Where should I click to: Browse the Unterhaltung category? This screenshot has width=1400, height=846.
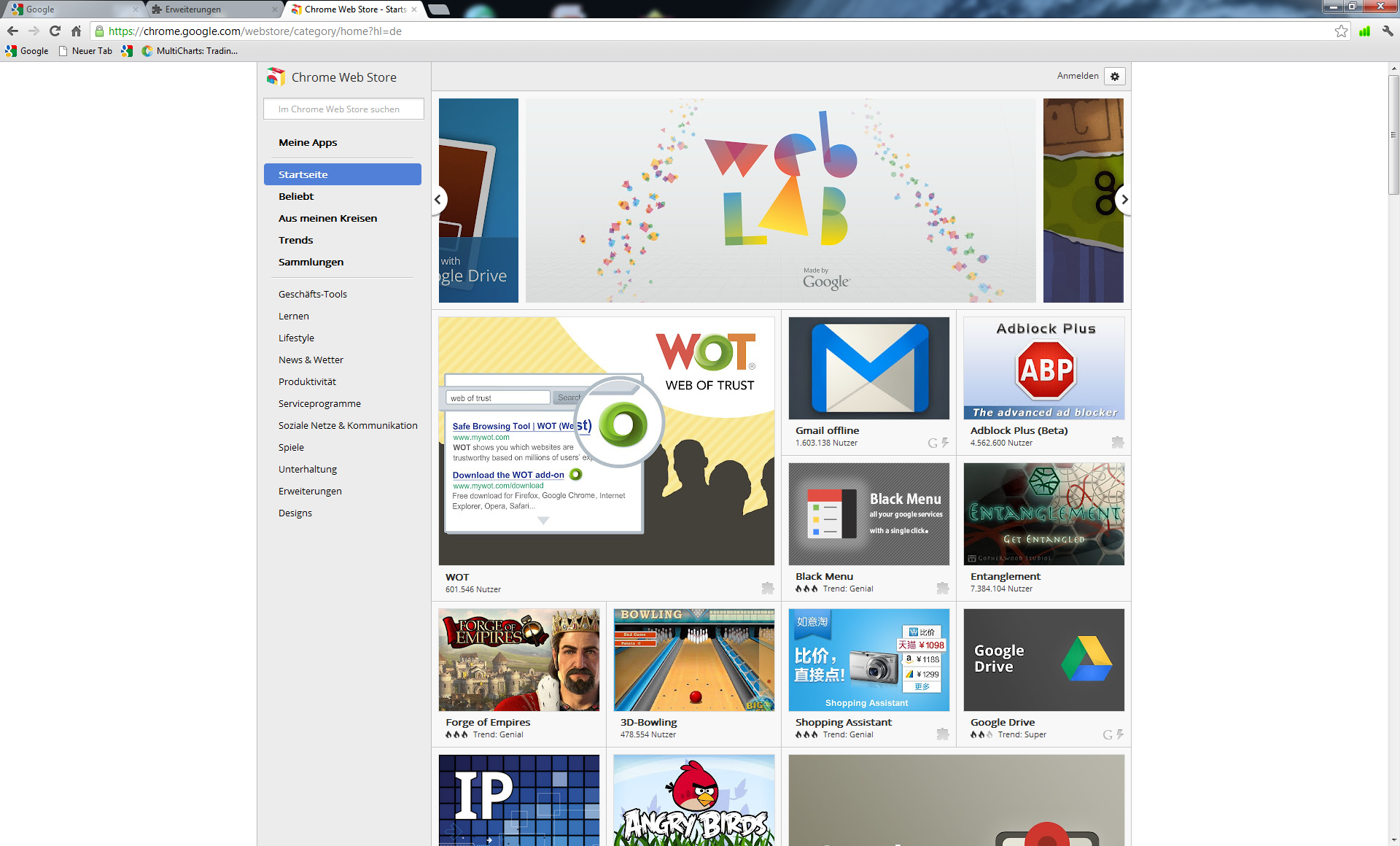[x=308, y=469]
